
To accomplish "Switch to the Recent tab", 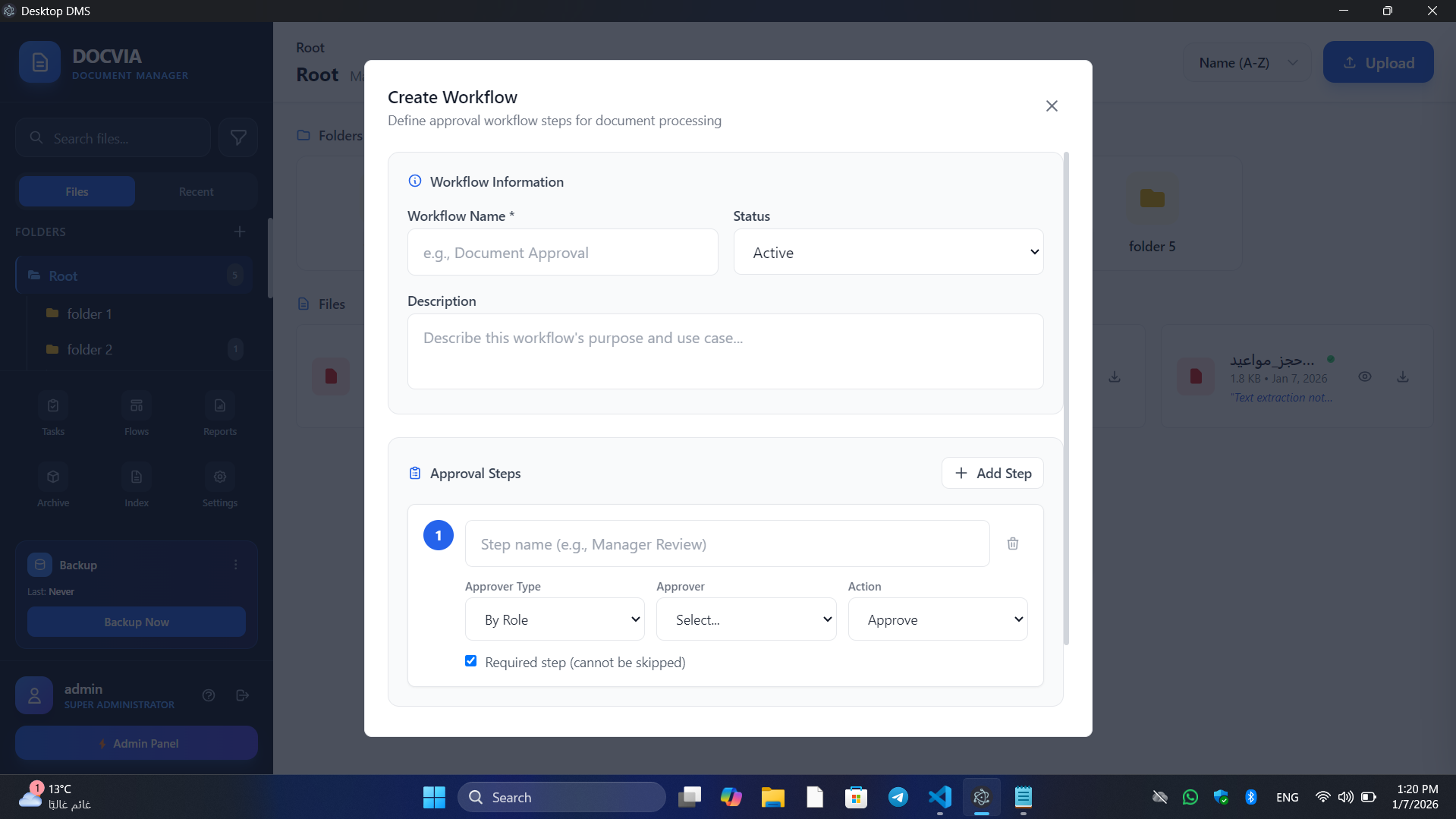I will point(196,192).
